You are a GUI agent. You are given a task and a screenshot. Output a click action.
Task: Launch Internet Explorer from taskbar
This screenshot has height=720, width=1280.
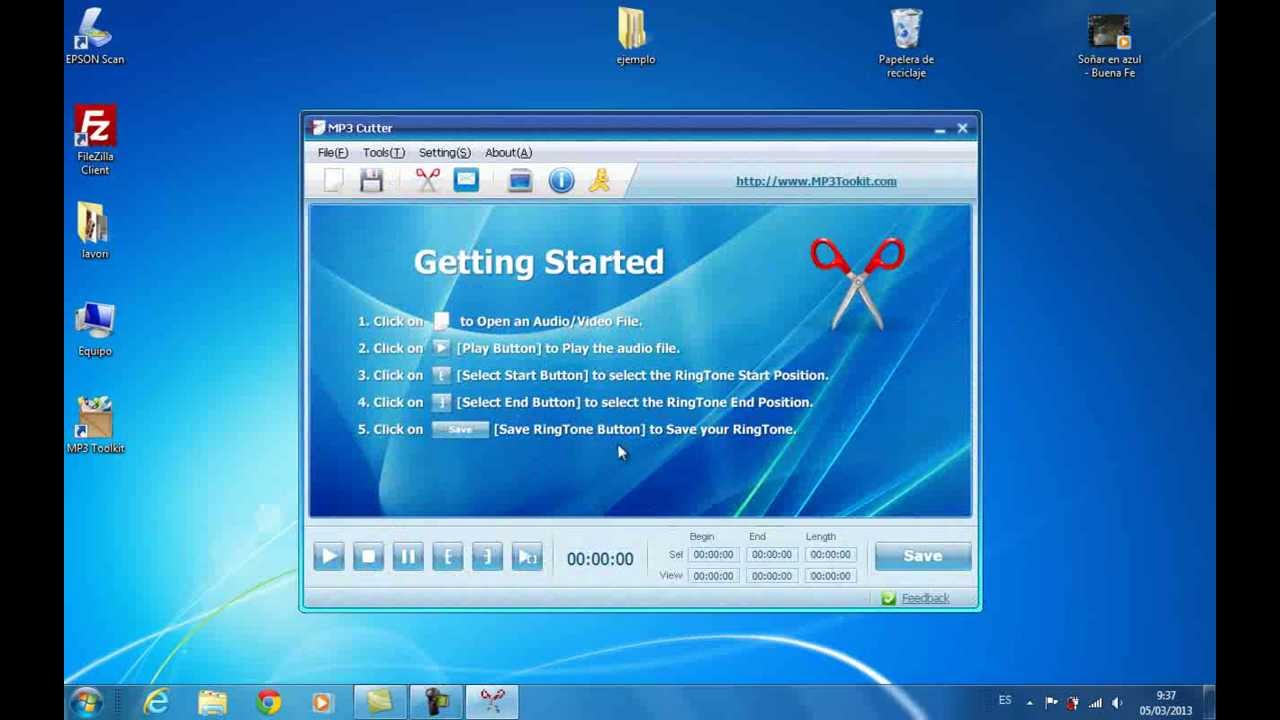pos(157,703)
